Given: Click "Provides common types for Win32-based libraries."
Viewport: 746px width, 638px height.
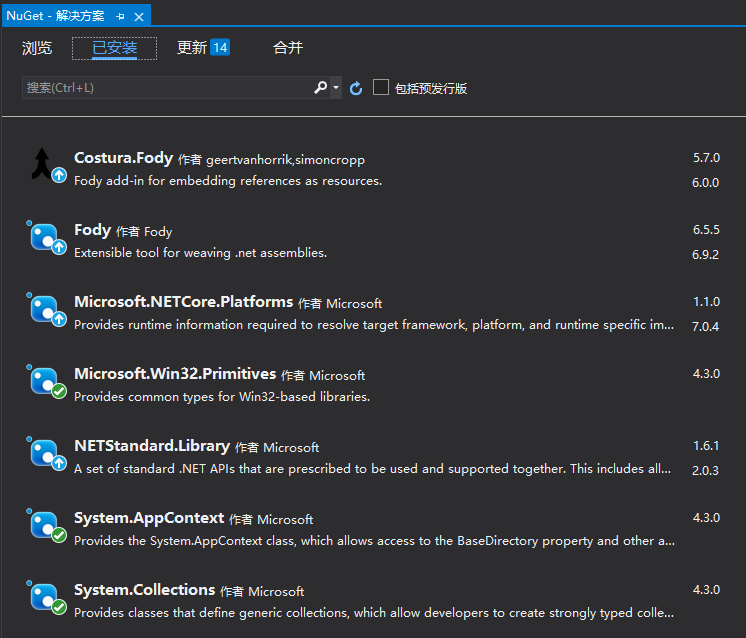Looking at the screenshot, I should click(x=222, y=396).
